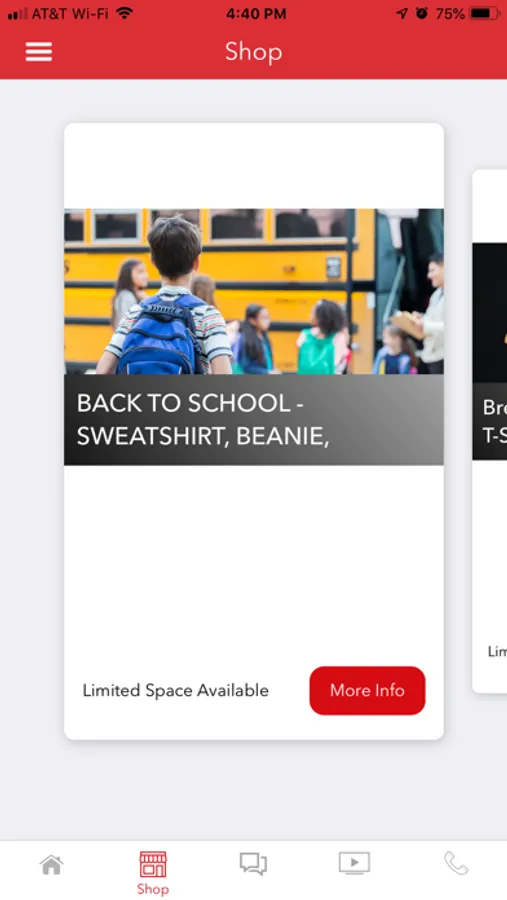Tap the 4:40 PM clock
Viewport: 507px width, 900px height.
click(256, 14)
